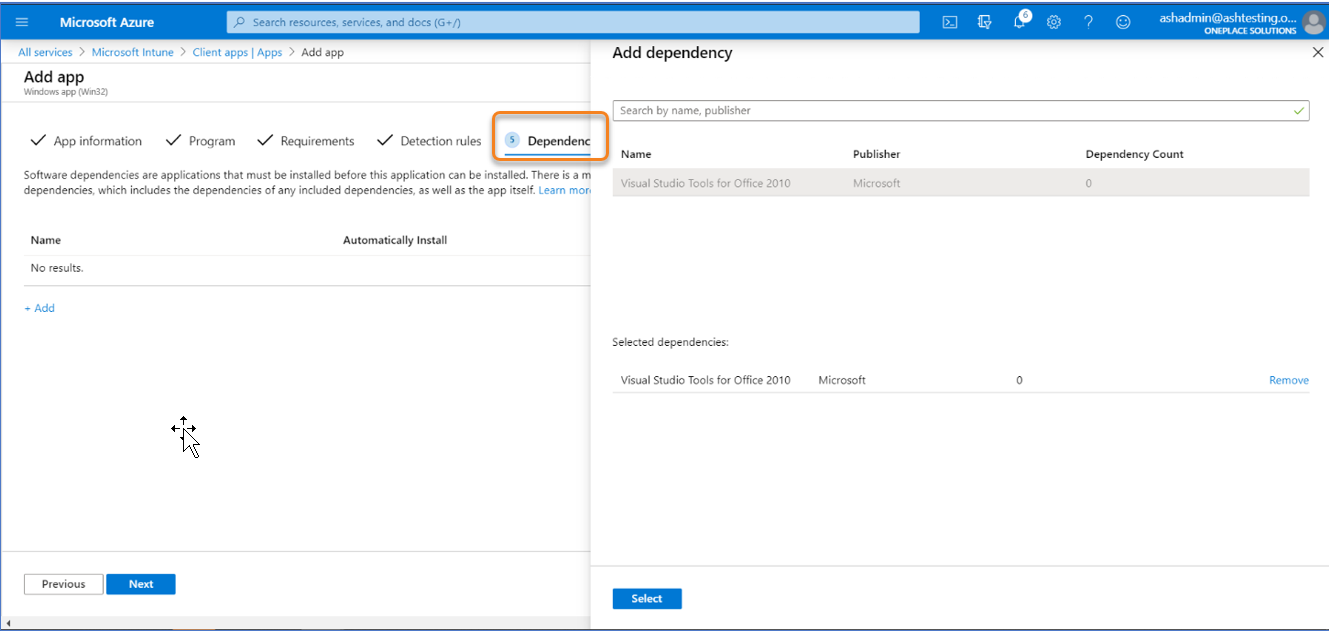Image resolution: width=1329 pixels, height=631 pixels.
Task: Click the Name column header in dependency list
Action: 636,154
